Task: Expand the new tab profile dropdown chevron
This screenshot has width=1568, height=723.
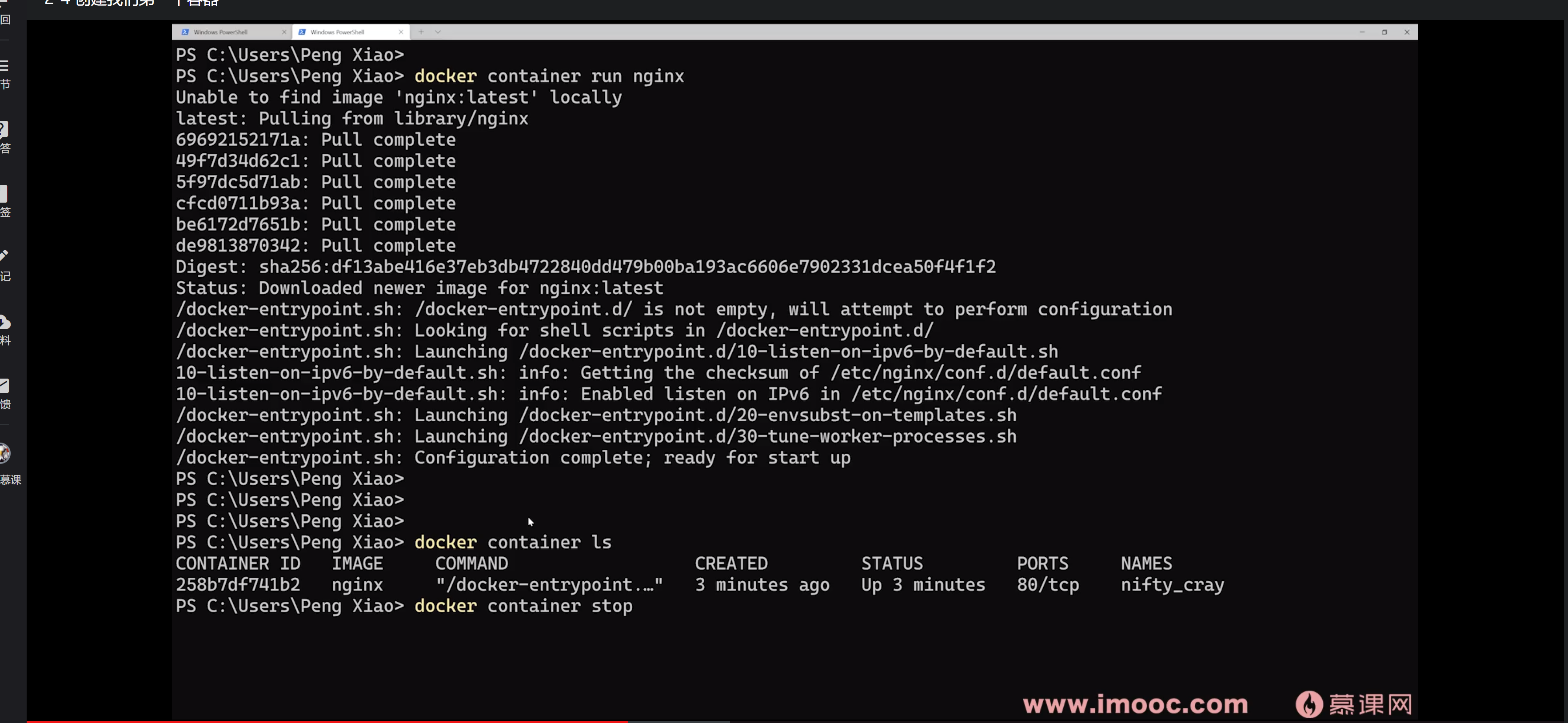Action: tap(438, 32)
